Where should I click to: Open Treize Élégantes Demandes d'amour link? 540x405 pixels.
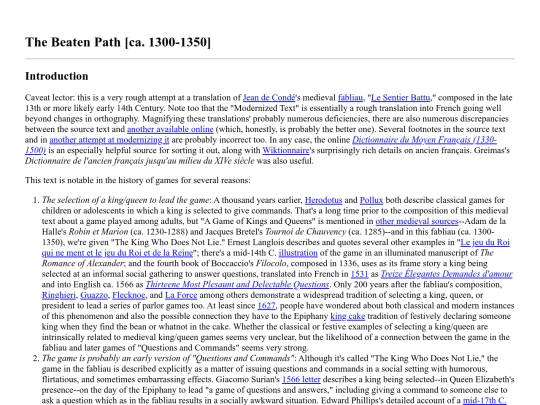446,274
